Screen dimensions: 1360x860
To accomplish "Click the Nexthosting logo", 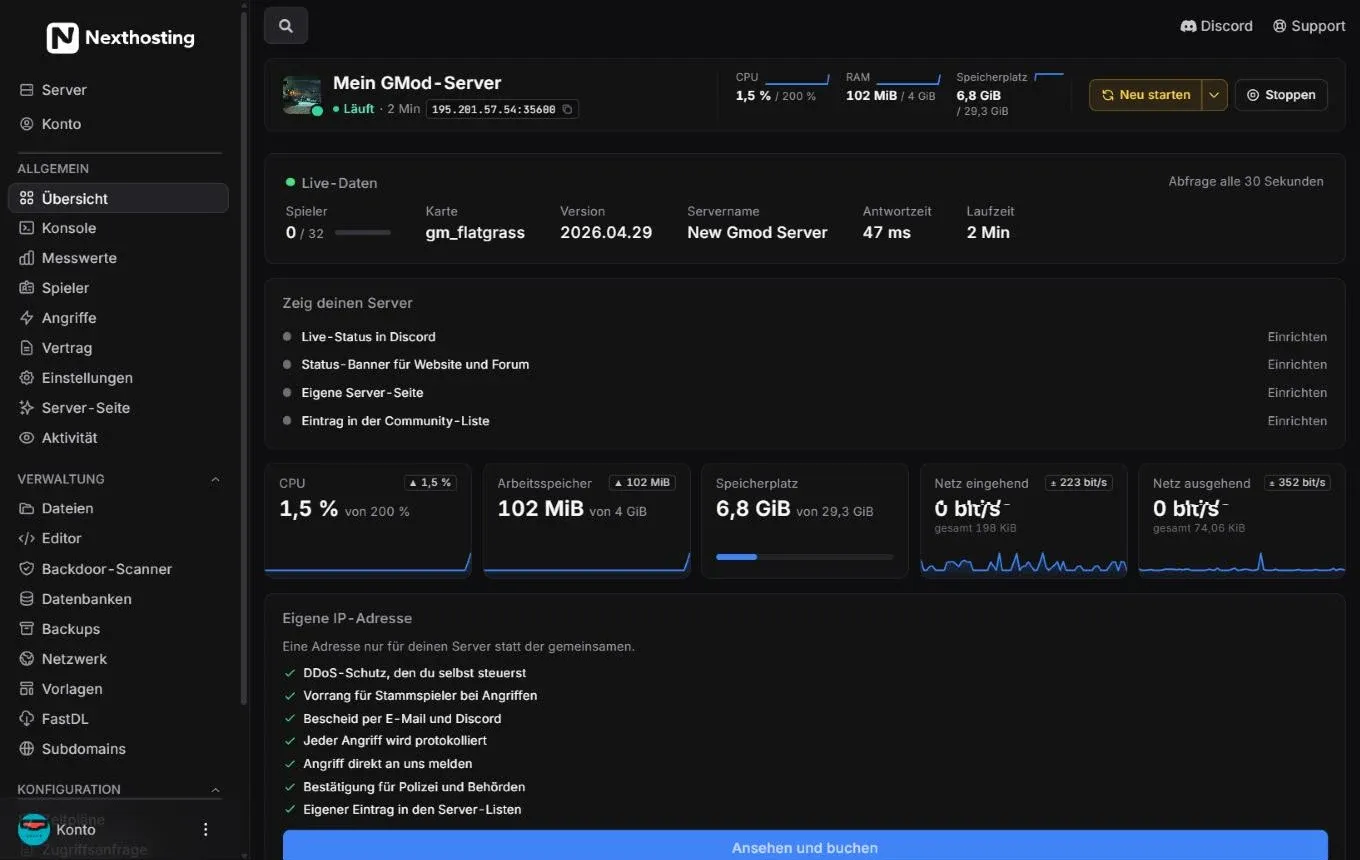I will tap(121, 38).
